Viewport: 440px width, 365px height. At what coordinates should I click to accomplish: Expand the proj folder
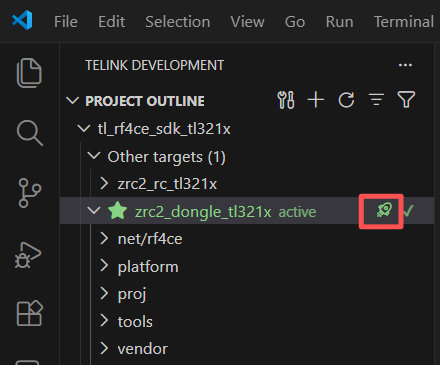coord(104,294)
